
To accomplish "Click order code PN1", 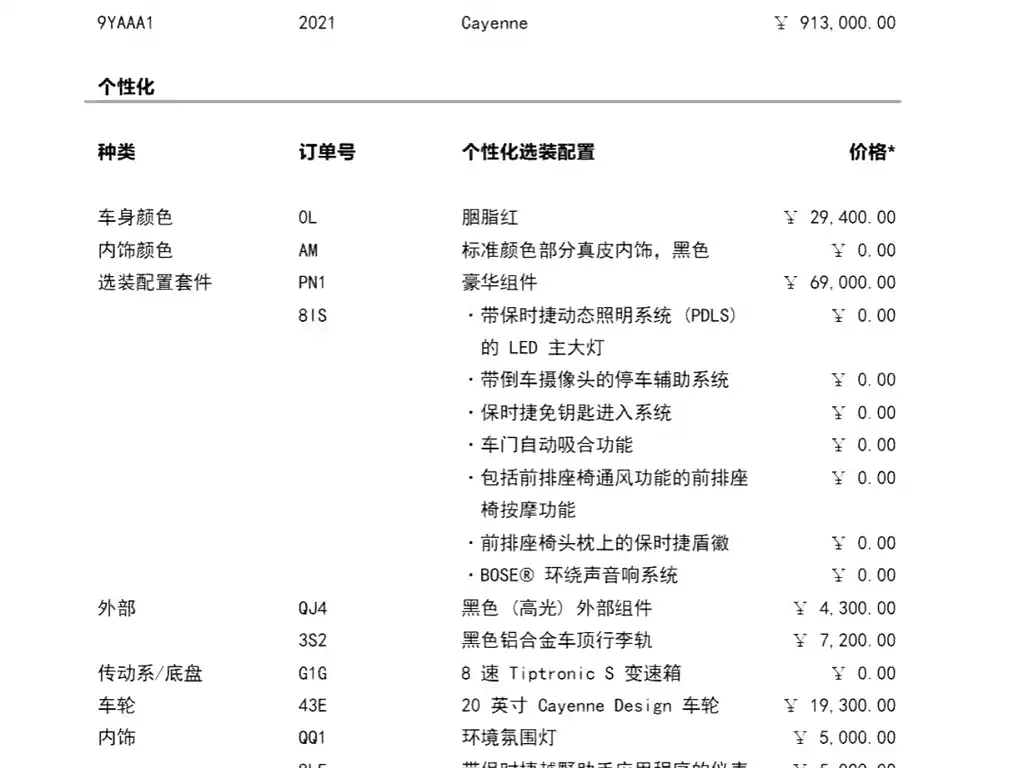I will (x=312, y=282).
